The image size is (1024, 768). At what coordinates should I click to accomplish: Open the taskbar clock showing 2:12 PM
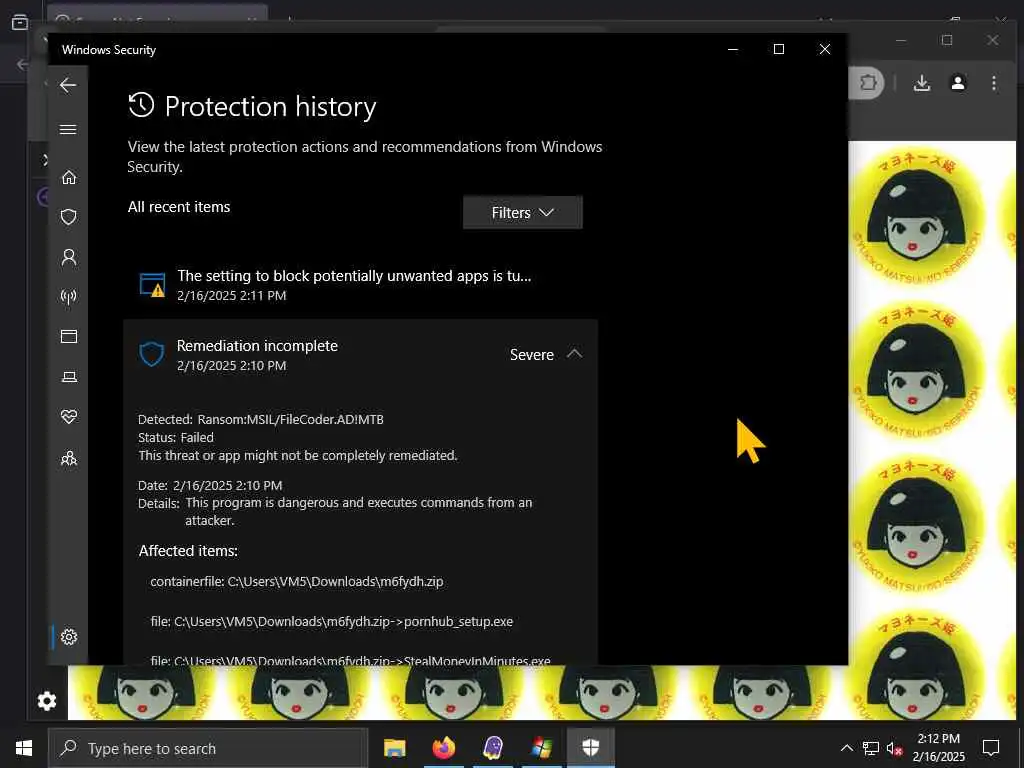tap(938, 748)
